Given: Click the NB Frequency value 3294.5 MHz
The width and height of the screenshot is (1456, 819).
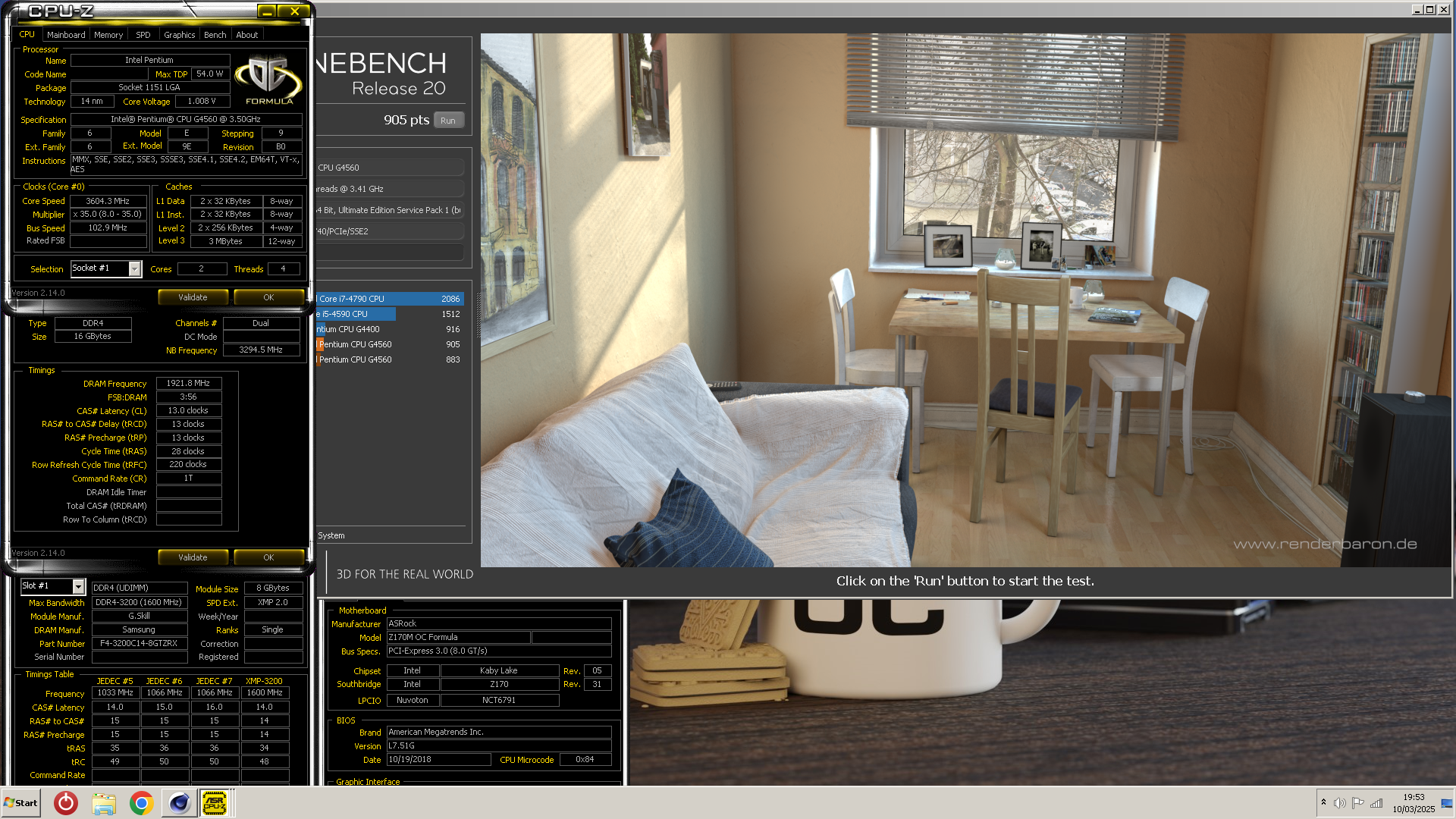Looking at the screenshot, I should coord(261,350).
